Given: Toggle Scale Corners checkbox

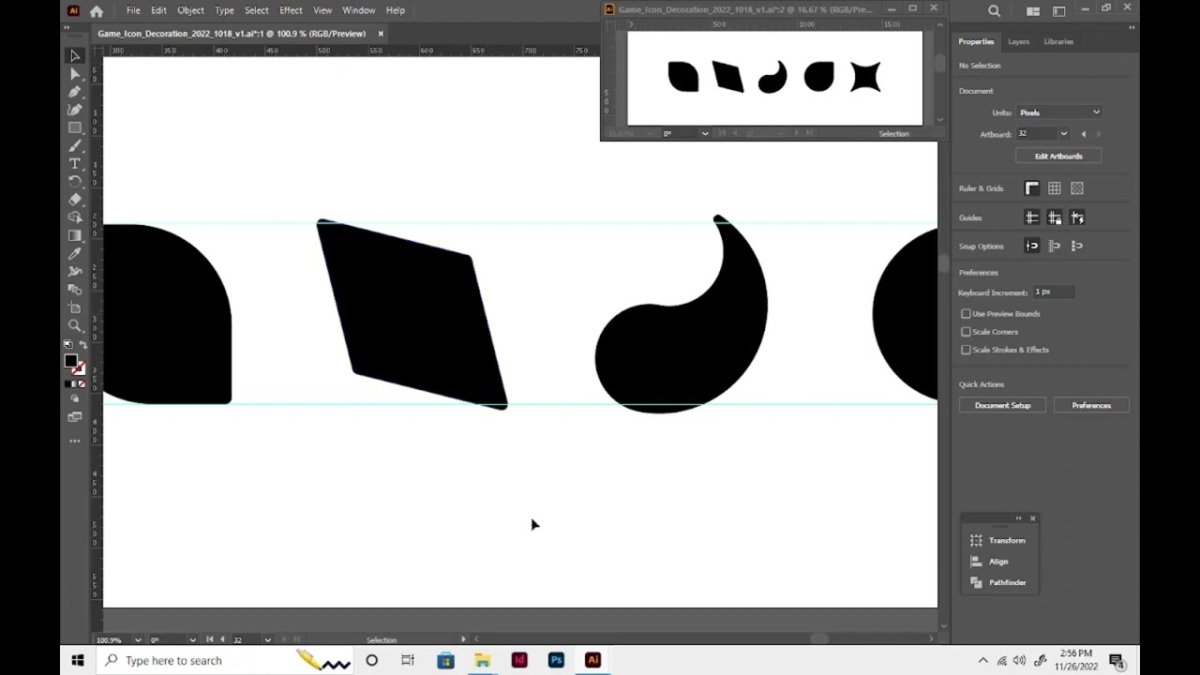Looking at the screenshot, I should tap(966, 332).
